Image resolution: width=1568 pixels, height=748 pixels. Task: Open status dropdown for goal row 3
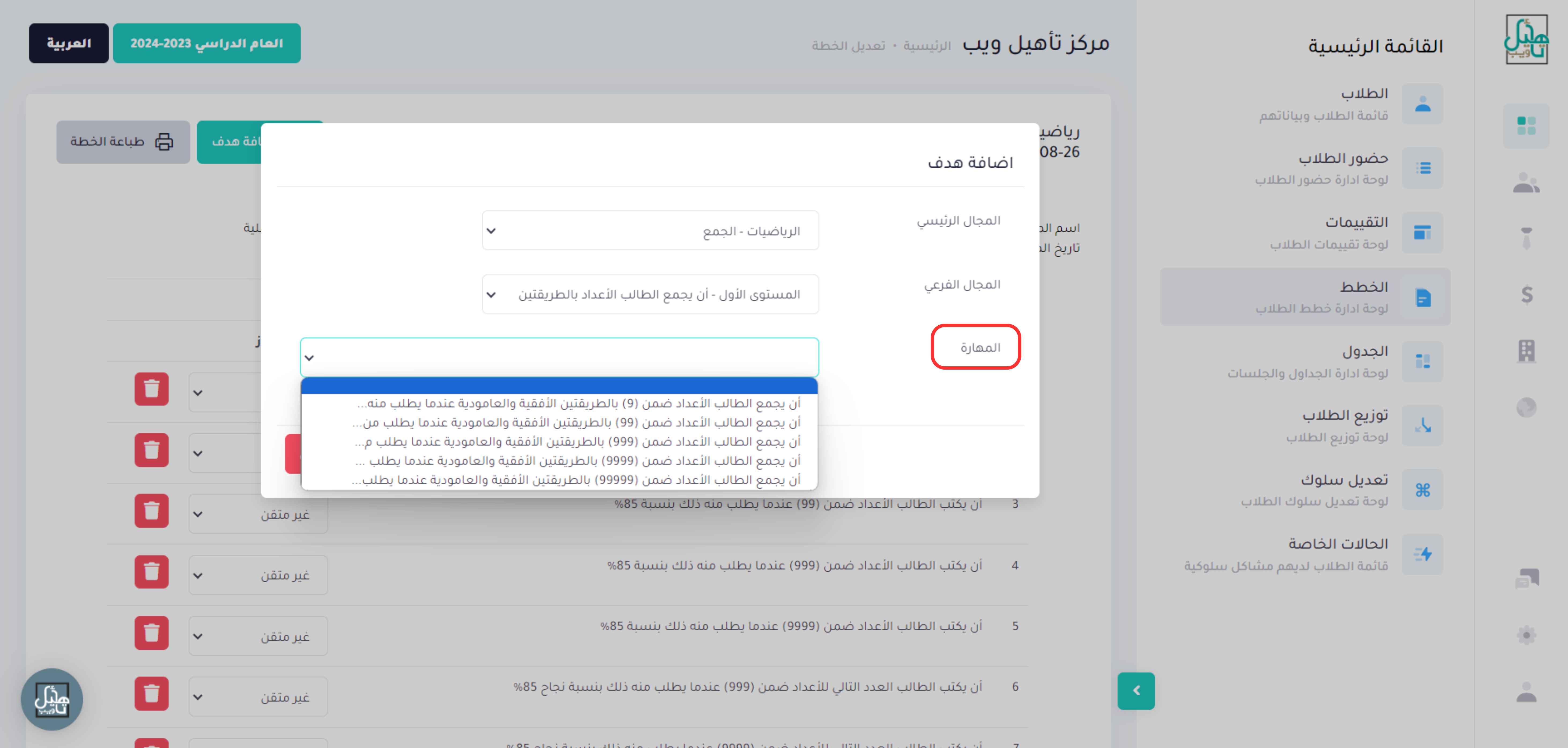[x=258, y=514]
